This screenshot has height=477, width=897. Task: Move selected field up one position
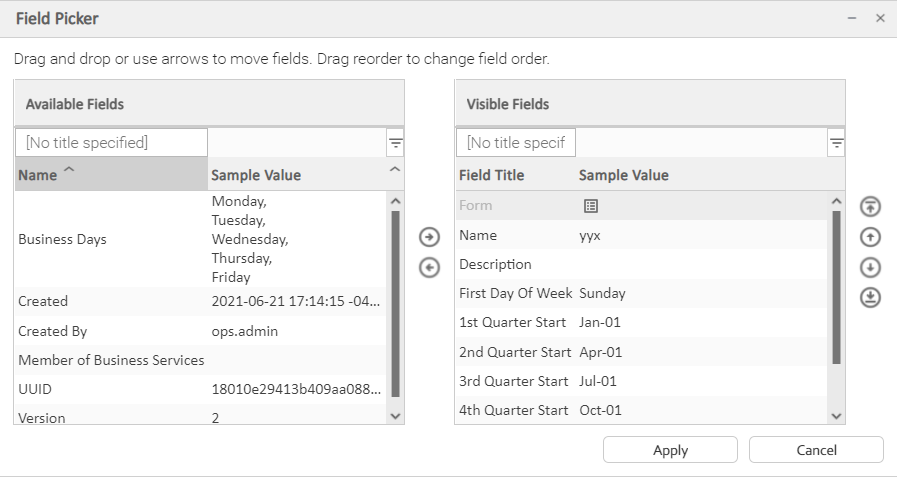870,237
